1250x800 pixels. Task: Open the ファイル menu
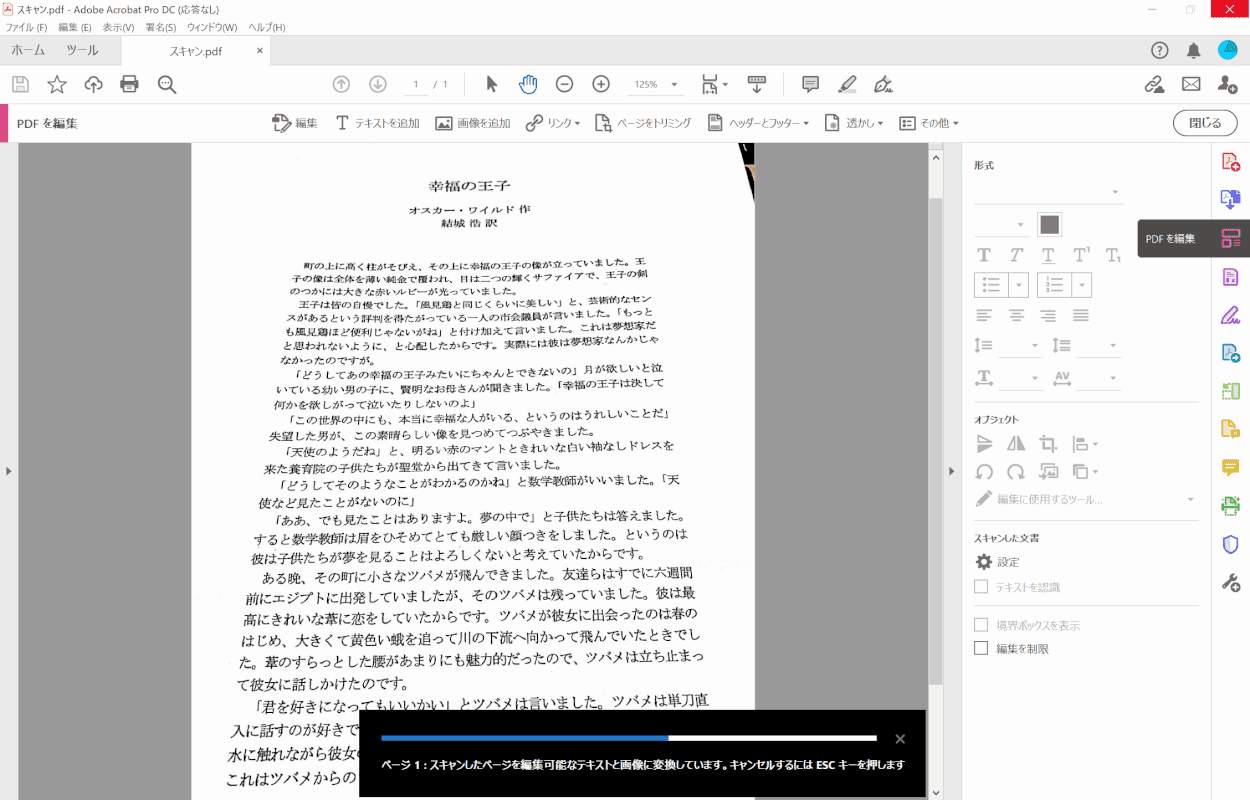tap(26, 27)
